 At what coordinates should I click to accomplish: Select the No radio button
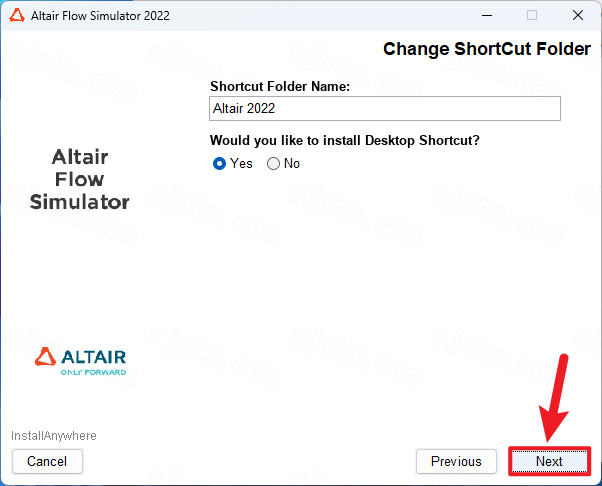pos(273,164)
